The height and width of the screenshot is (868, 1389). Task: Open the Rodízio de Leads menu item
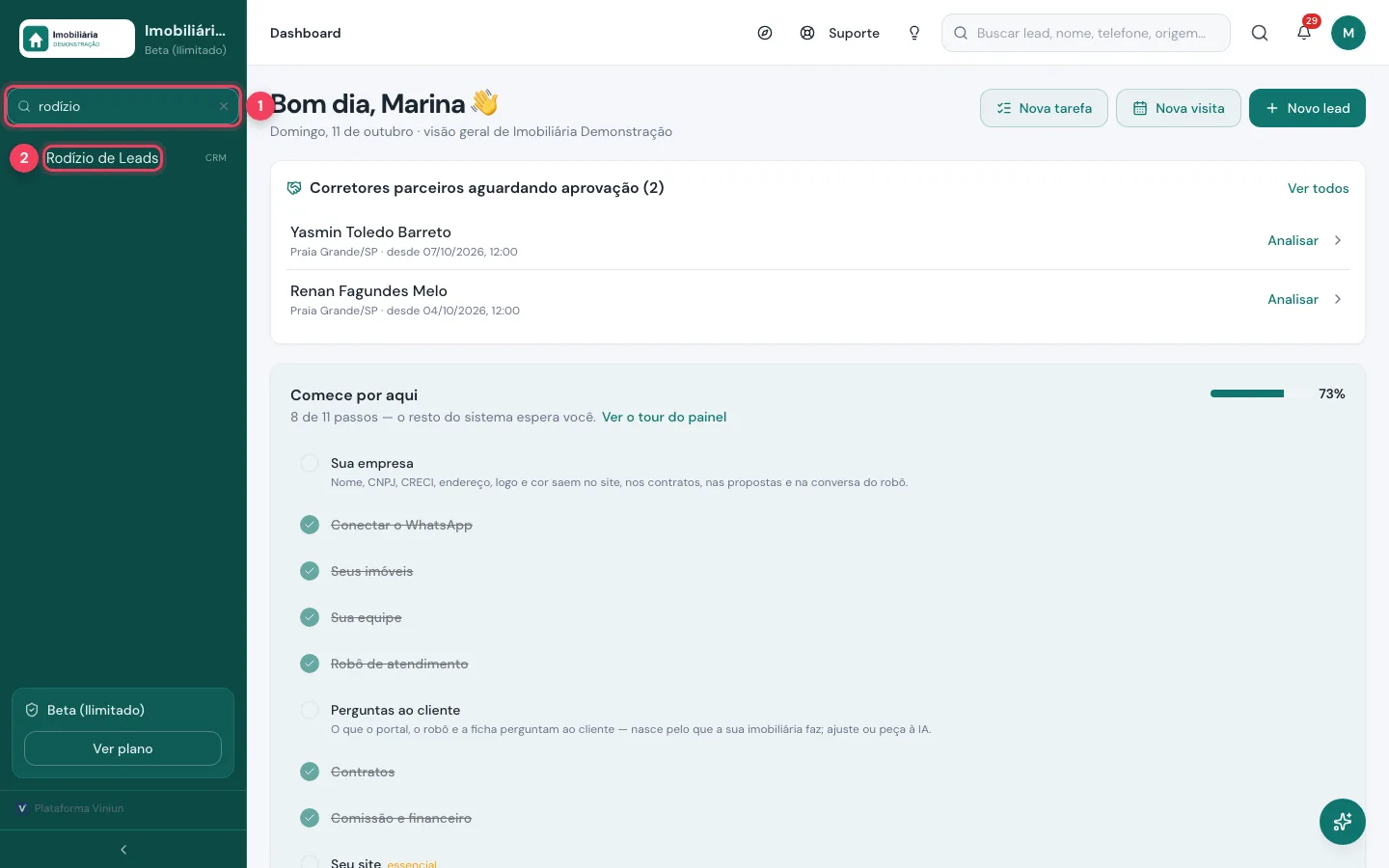click(102, 158)
